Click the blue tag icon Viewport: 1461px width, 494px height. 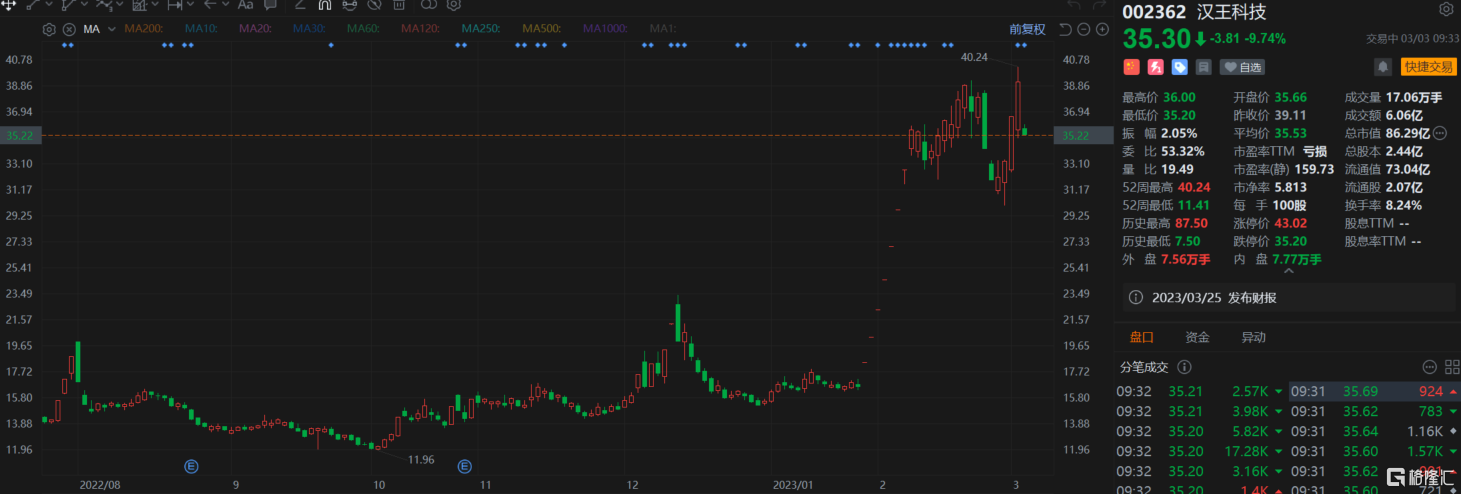(x=1179, y=67)
